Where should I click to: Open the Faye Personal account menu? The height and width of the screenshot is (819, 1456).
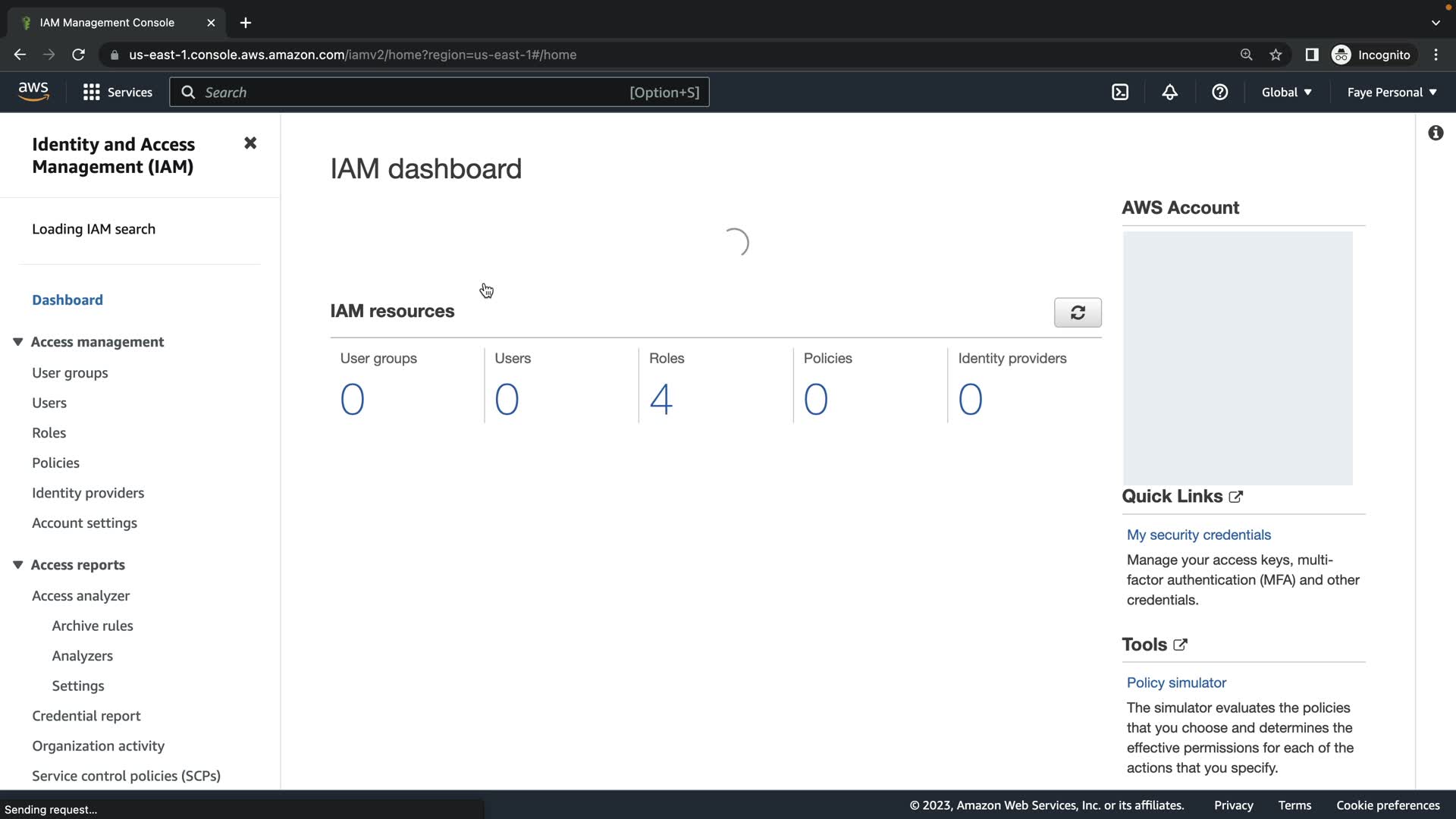point(1392,93)
